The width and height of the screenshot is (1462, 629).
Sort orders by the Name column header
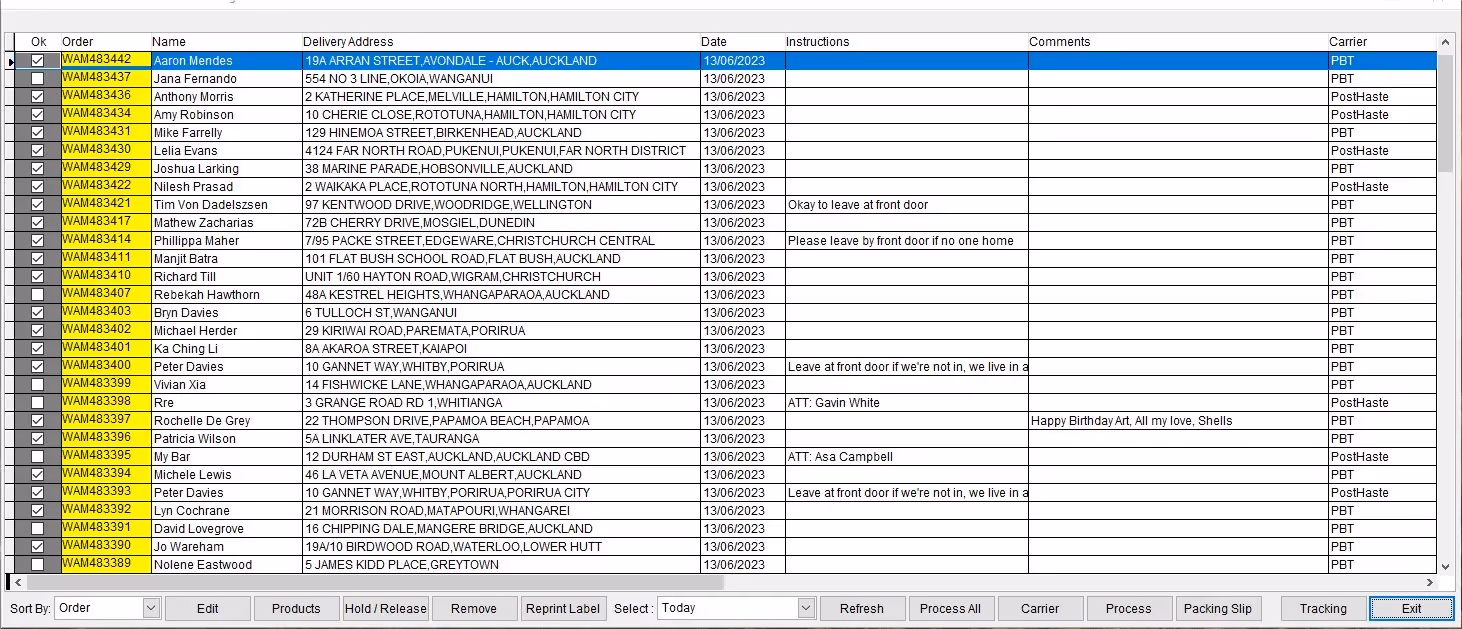(x=169, y=41)
